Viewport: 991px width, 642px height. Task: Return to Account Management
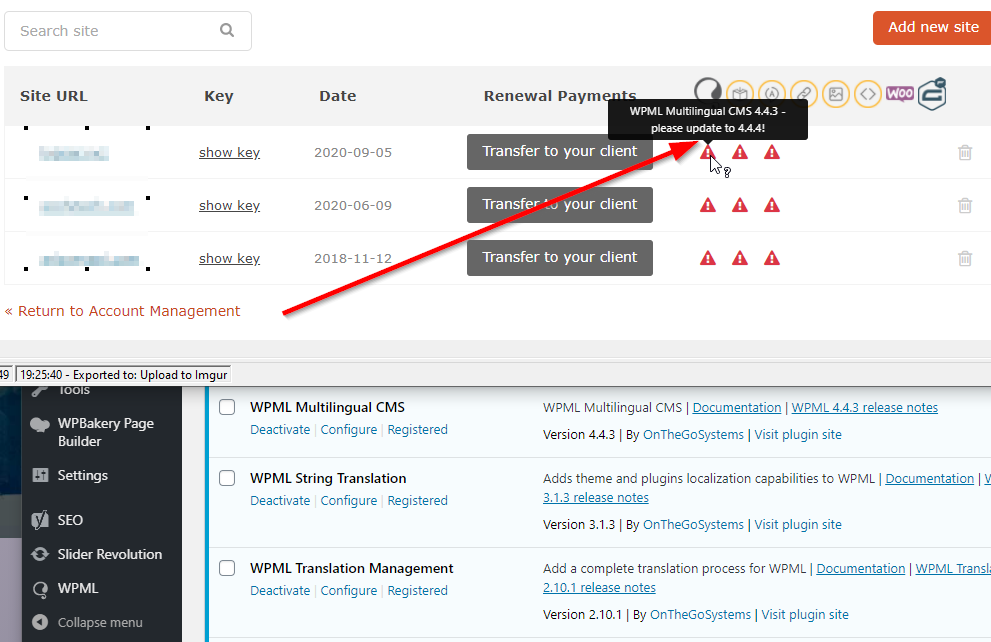click(x=123, y=311)
